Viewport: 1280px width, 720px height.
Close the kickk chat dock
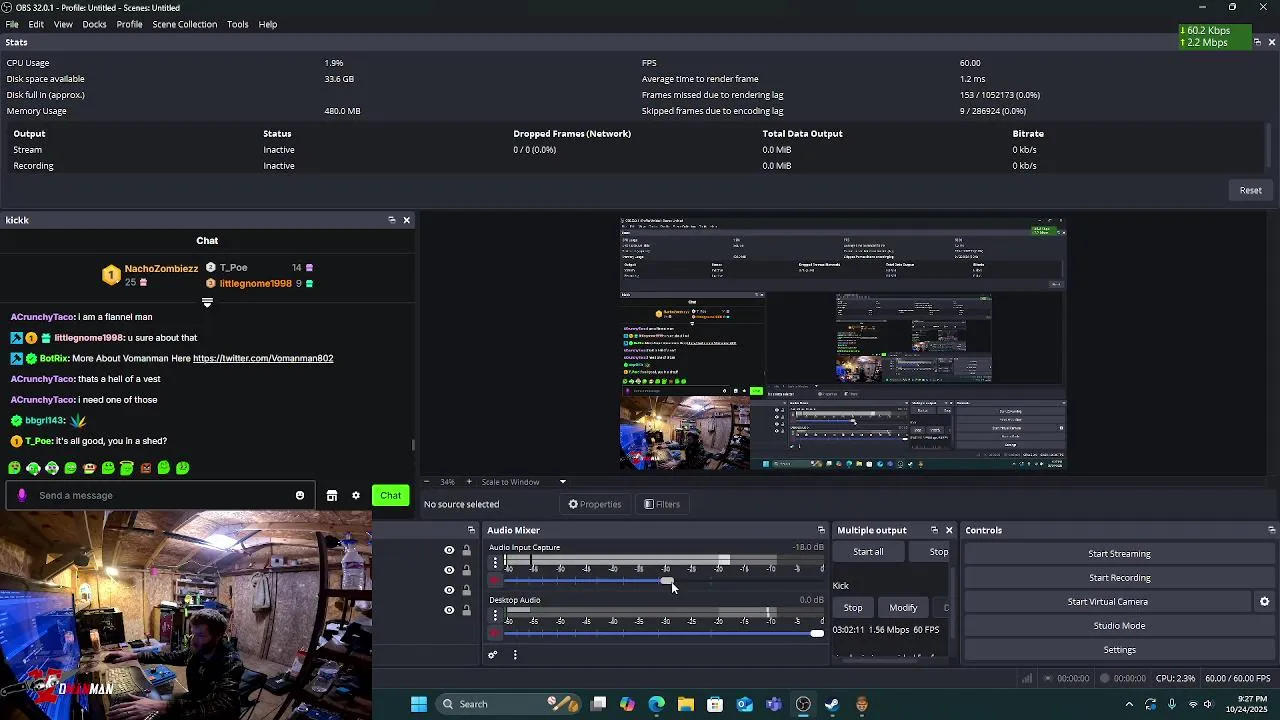[x=406, y=220]
